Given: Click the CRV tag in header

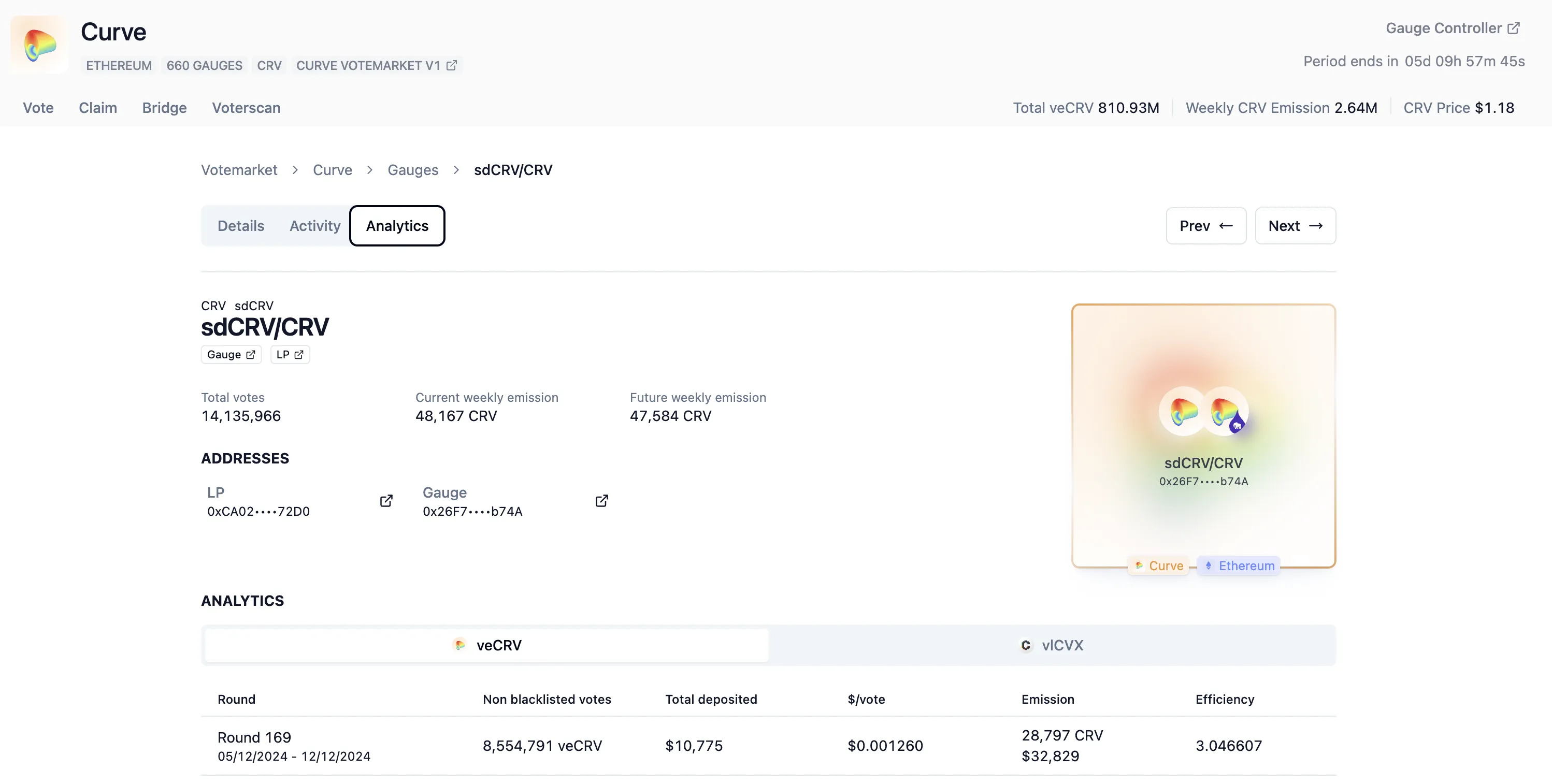Looking at the screenshot, I should click(x=269, y=65).
